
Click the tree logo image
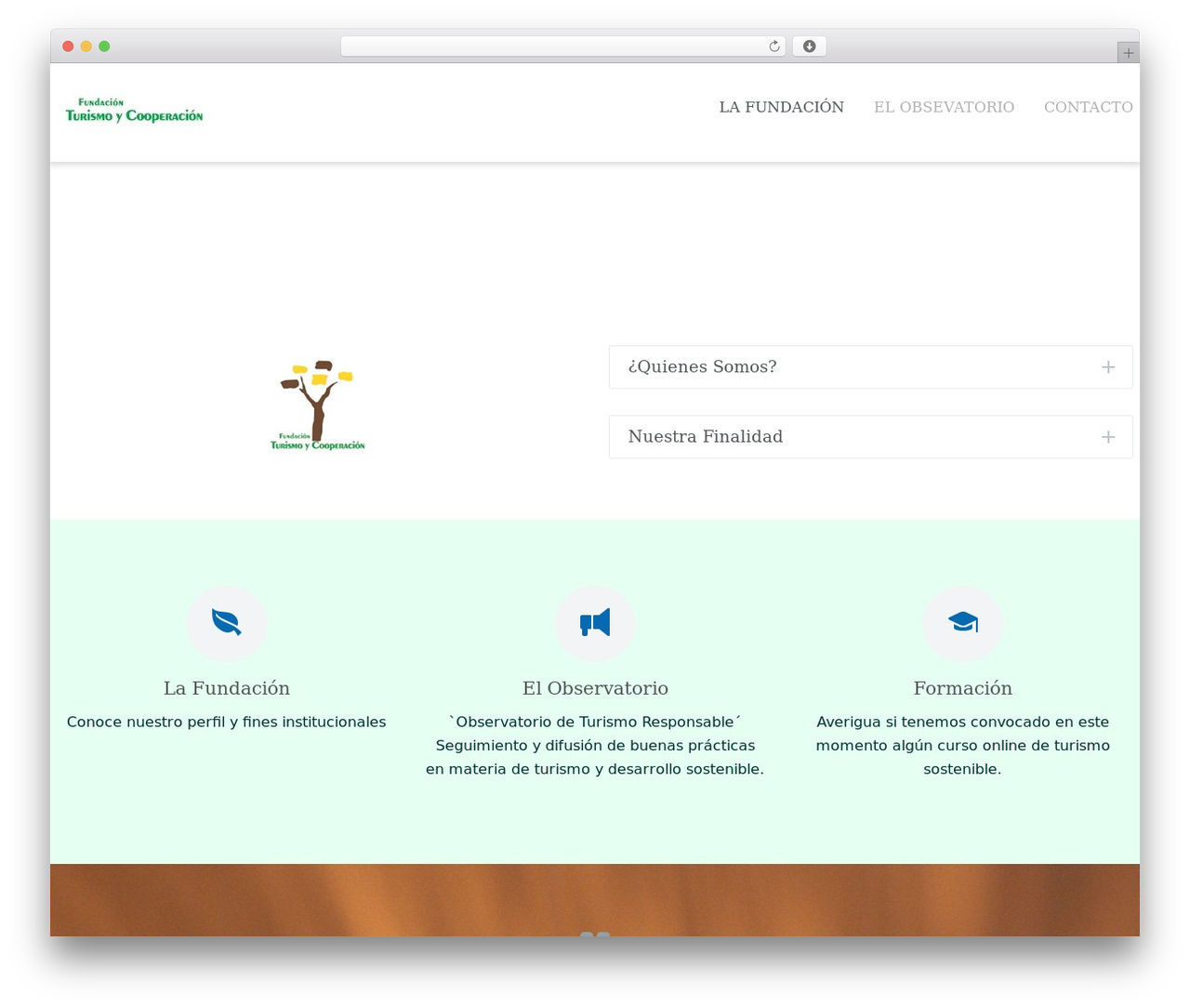click(317, 405)
